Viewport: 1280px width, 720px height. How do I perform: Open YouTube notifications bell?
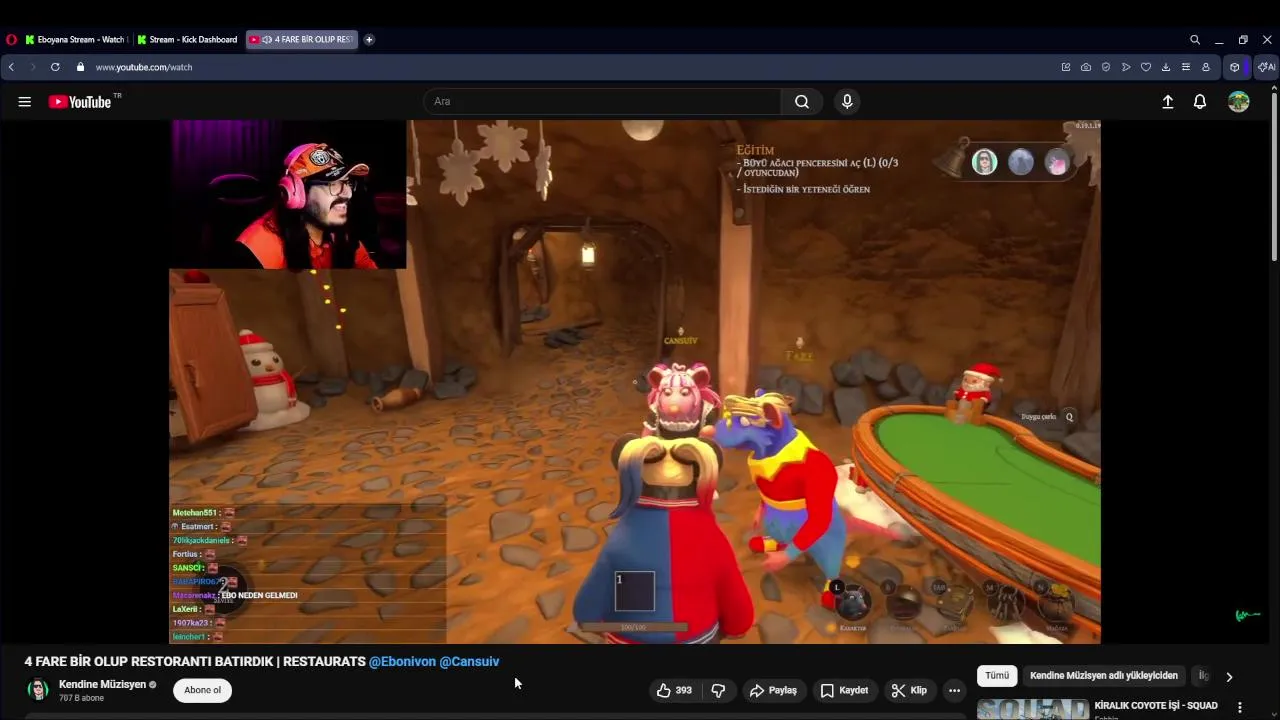click(x=1200, y=102)
